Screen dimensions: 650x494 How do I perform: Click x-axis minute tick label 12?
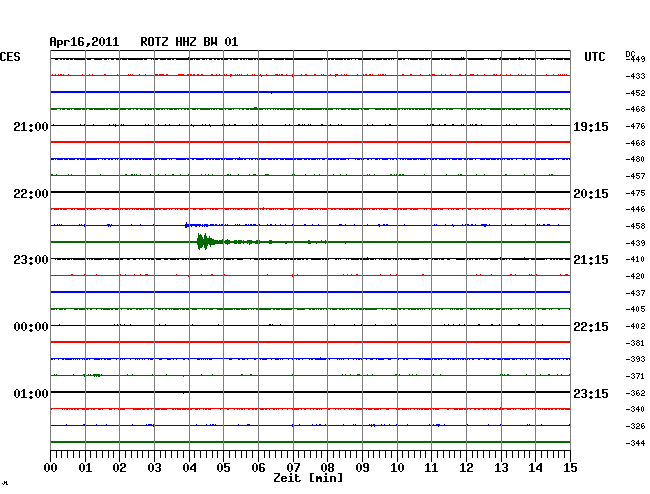466,468
